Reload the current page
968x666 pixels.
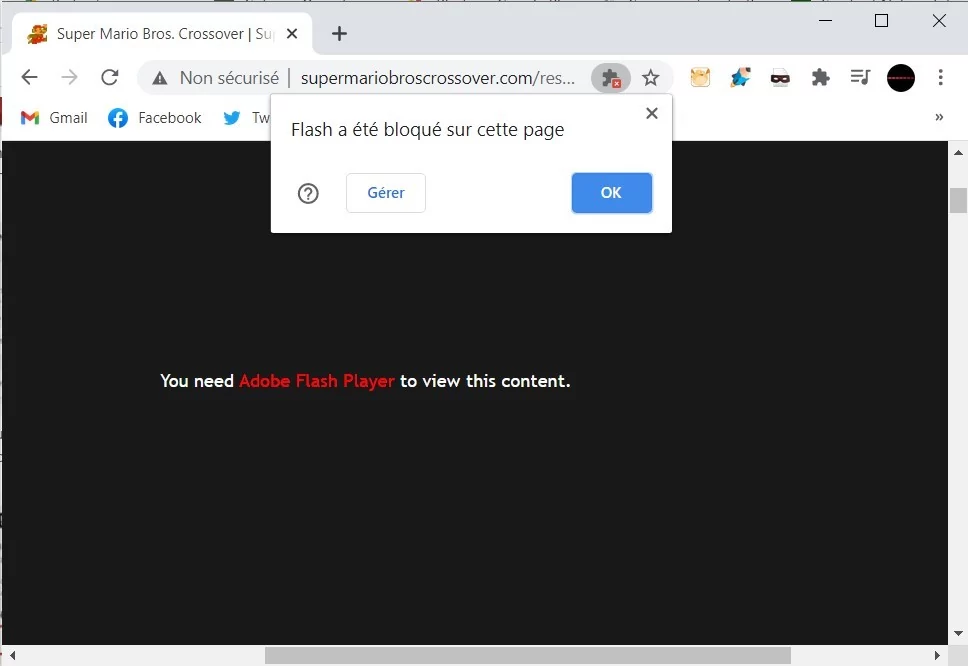110,77
